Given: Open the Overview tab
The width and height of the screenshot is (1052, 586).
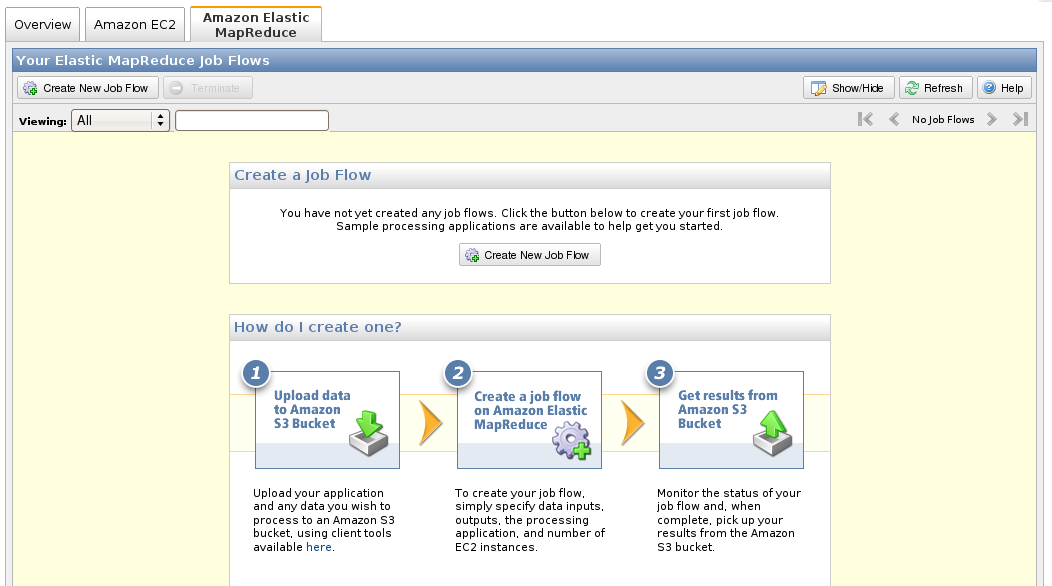Looking at the screenshot, I should tap(42, 25).
